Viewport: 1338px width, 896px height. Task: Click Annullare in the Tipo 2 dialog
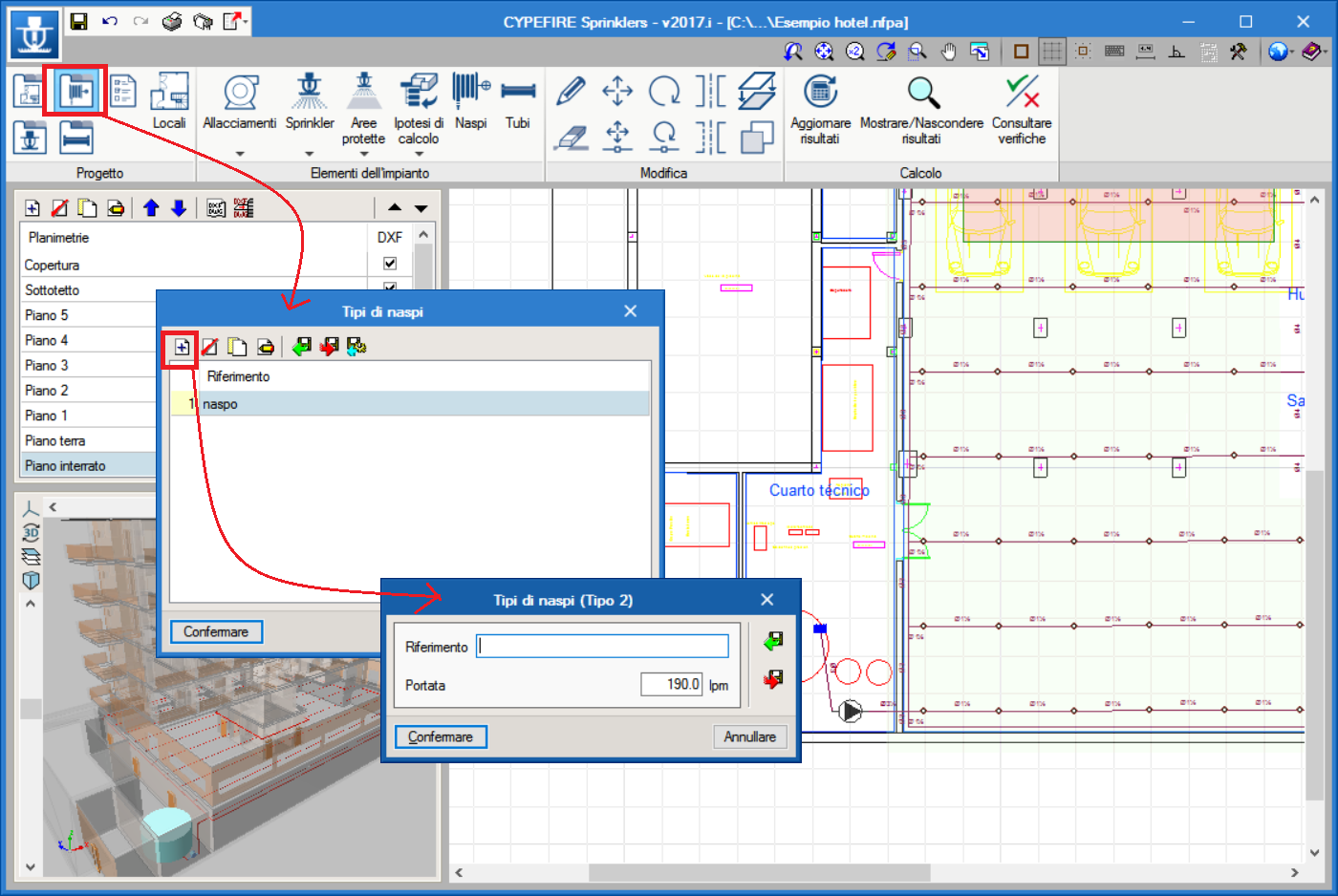point(750,736)
